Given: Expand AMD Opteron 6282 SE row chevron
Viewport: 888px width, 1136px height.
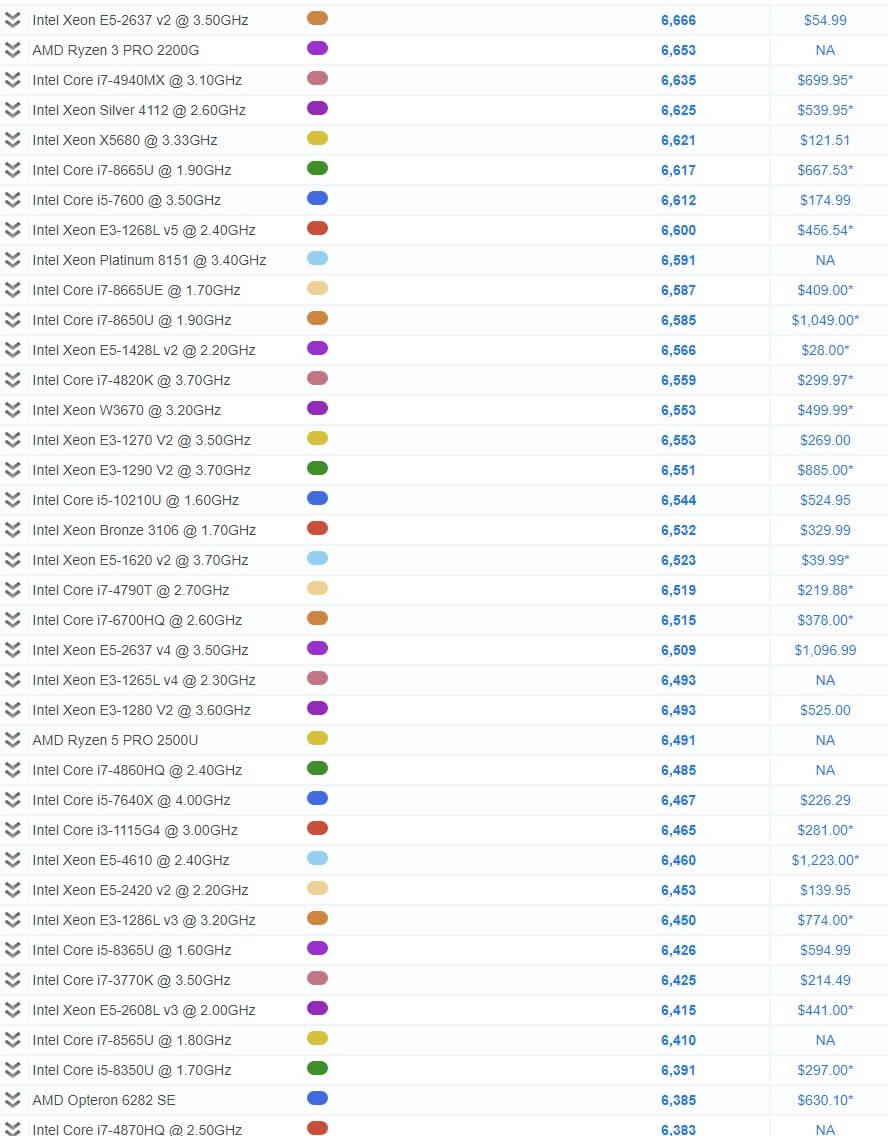Looking at the screenshot, I should tap(12, 1100).
